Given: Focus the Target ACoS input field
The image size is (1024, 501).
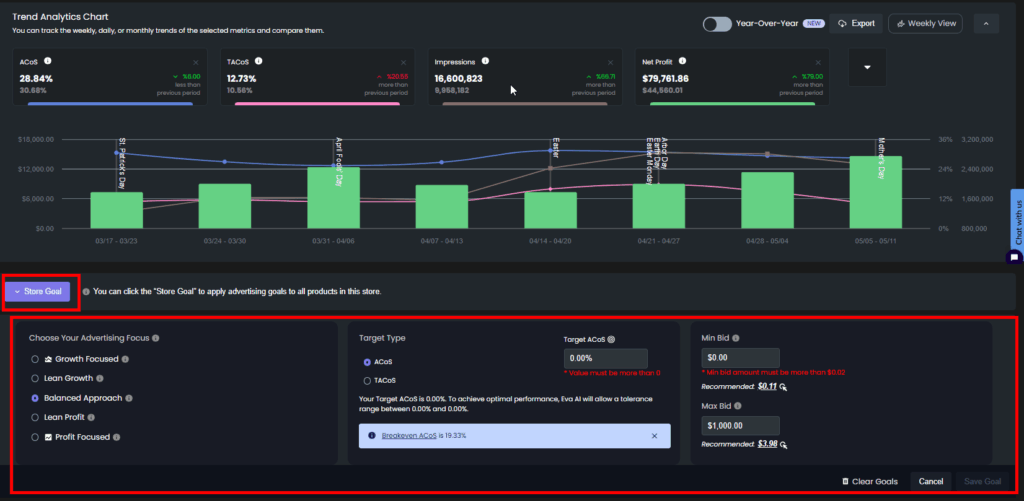Looking at the screenshot, I should [x=605, y=359].
